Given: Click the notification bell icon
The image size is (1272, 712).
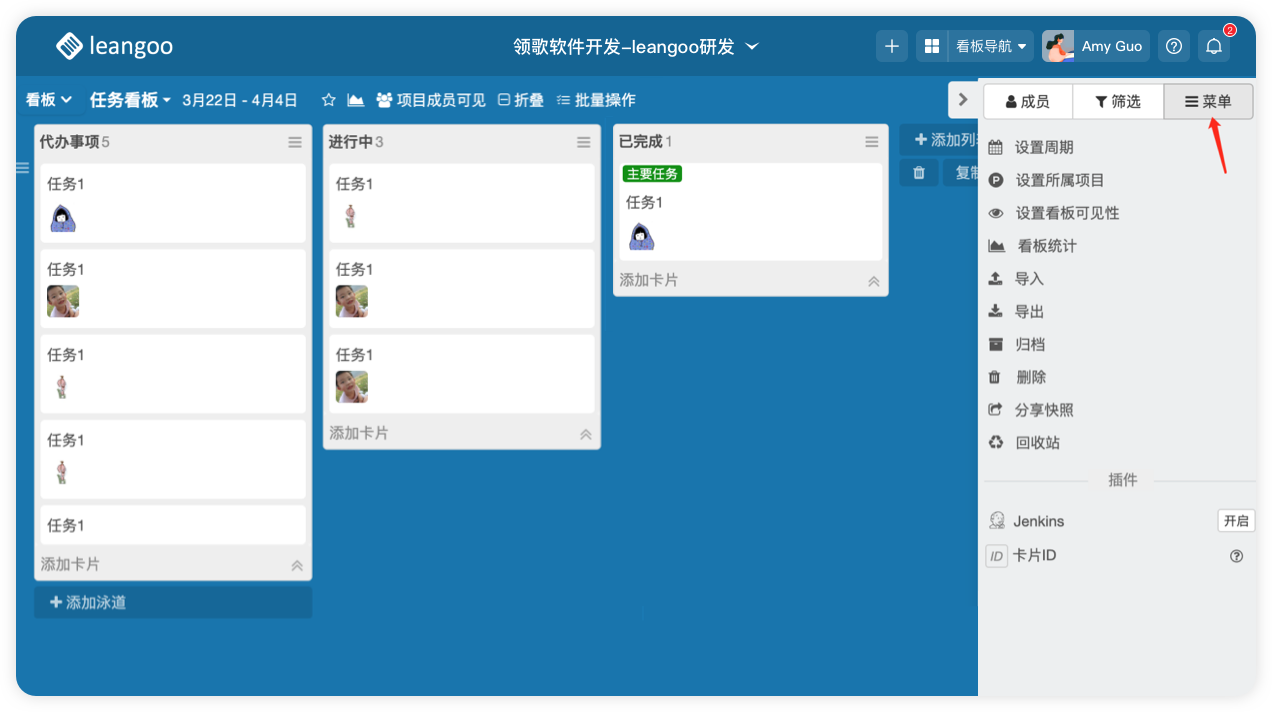Looking at the screenshot, I should coord(1213,46).
